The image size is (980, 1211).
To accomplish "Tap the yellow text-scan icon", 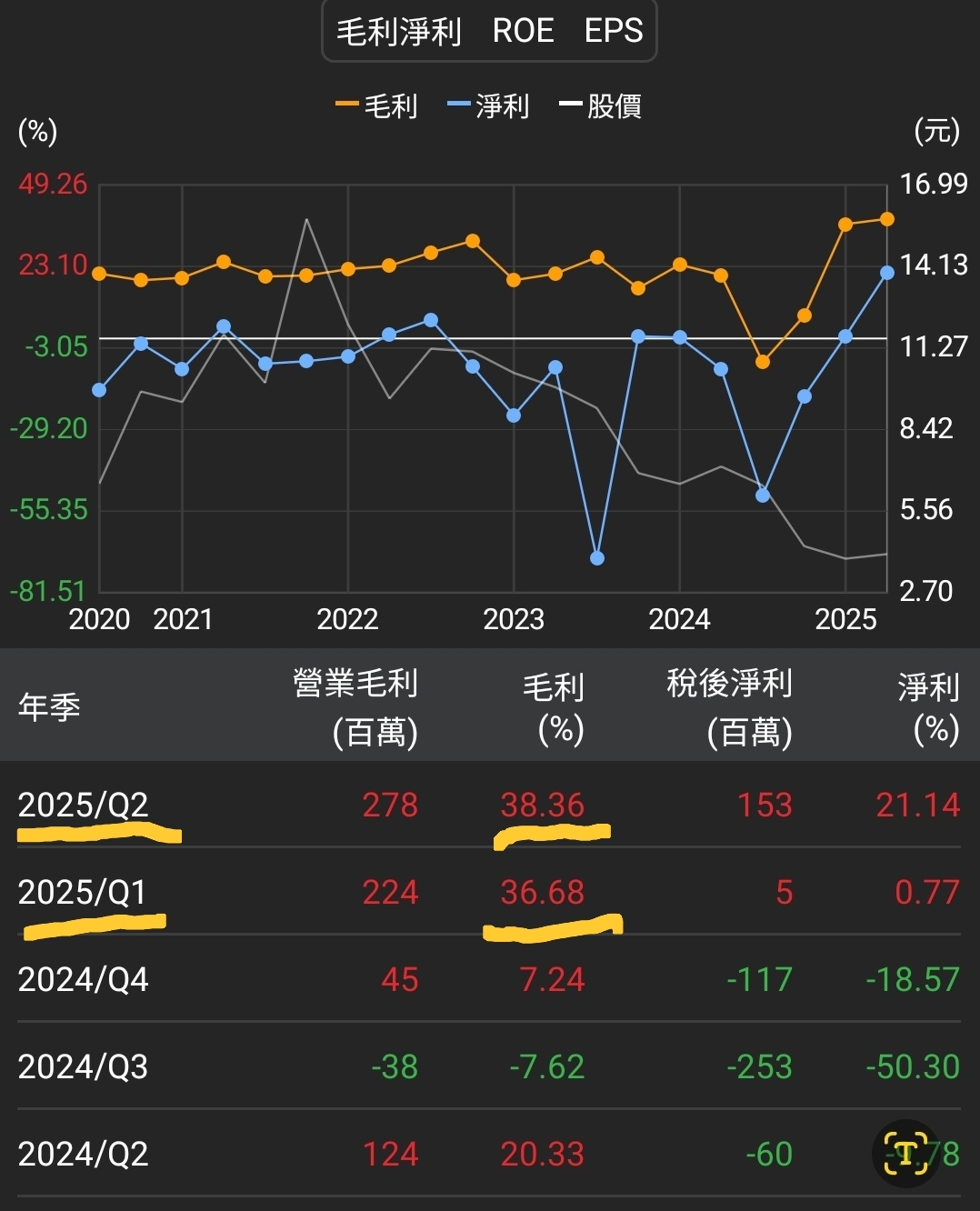I will tap(905, 1153).
